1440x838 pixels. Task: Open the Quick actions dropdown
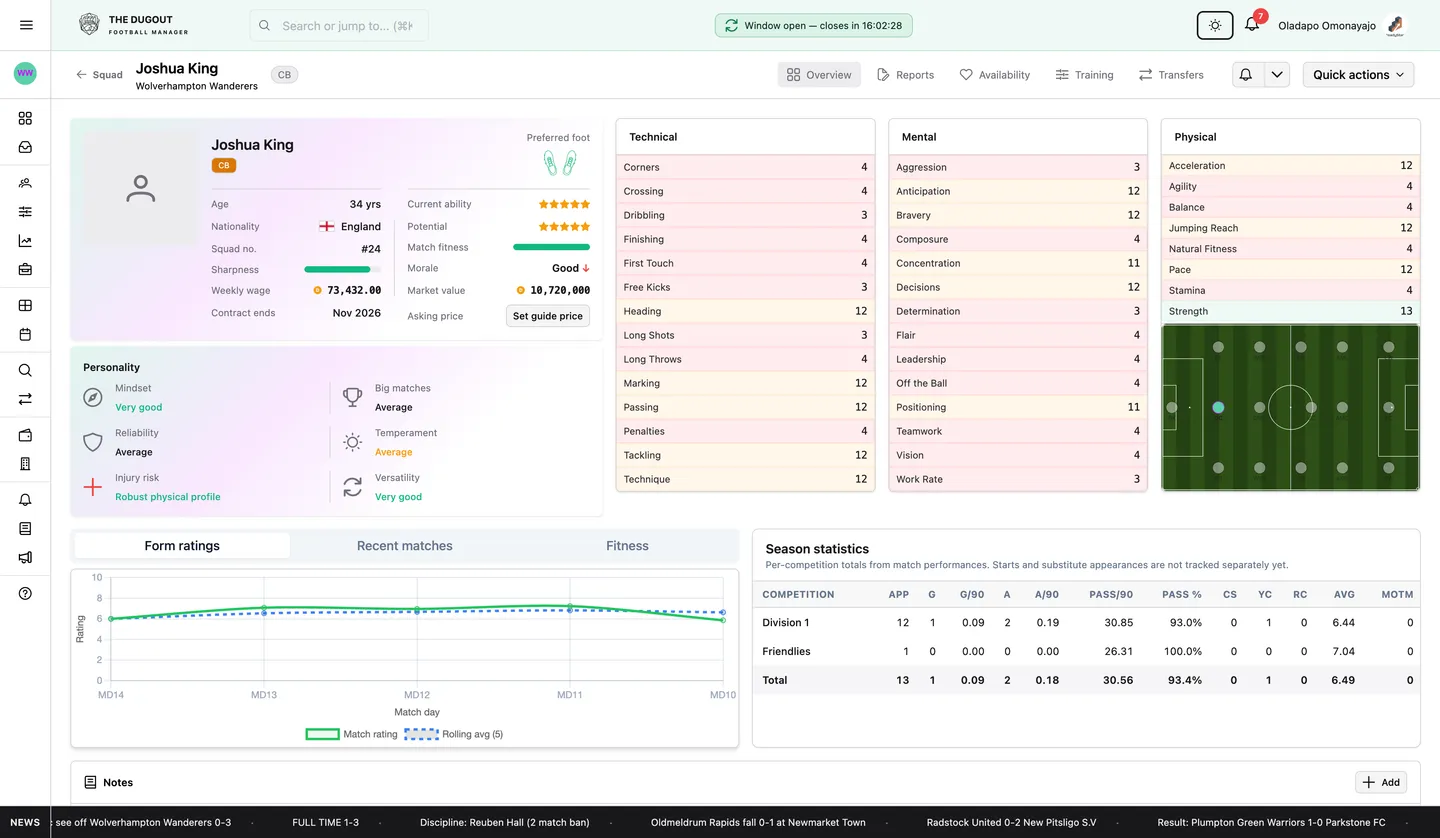pos(1358,75)
